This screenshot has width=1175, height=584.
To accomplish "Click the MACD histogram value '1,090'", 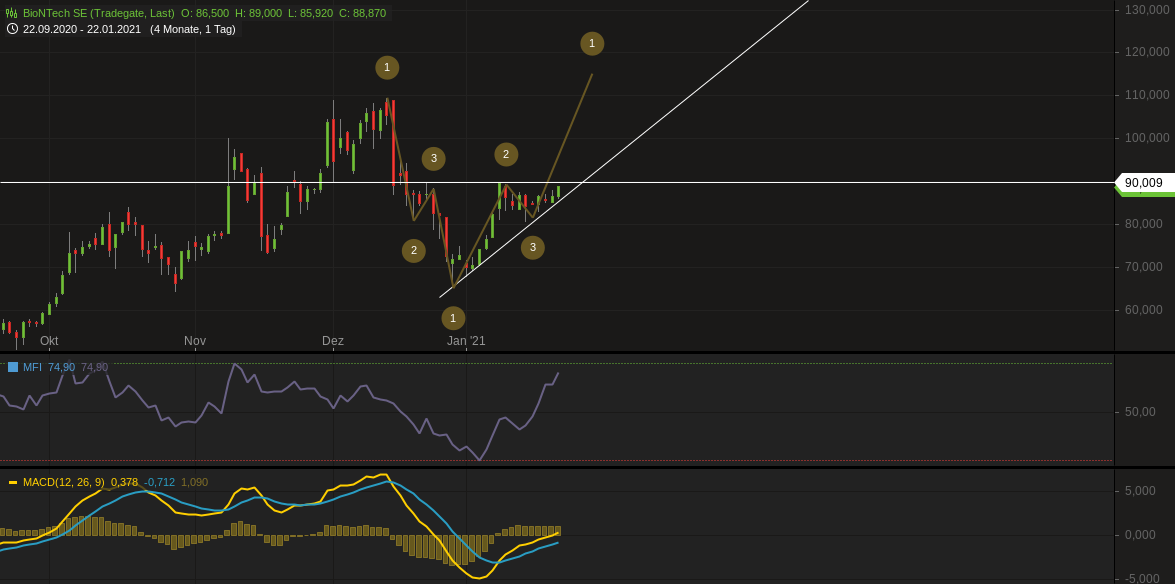I will pyautogui.click(x=195, y=482).
